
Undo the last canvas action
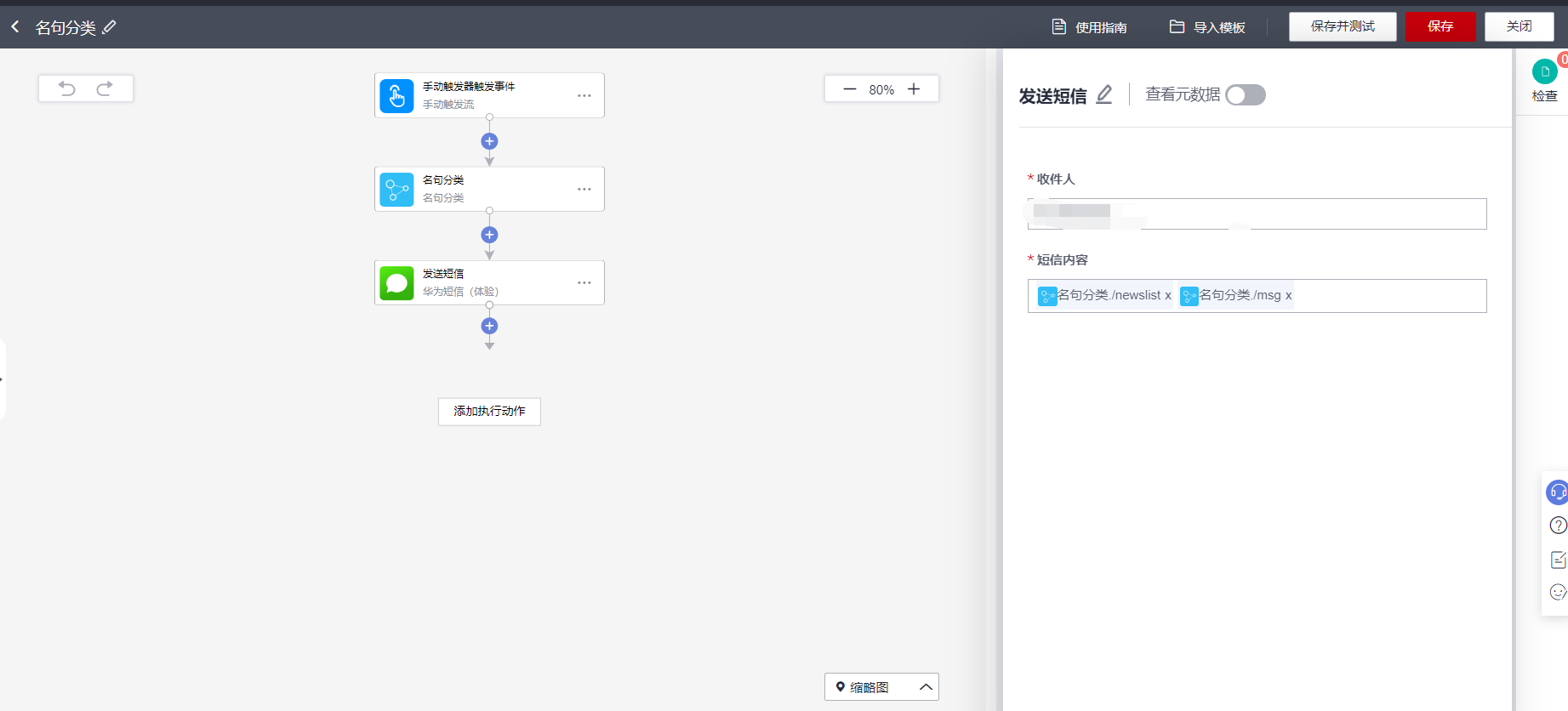tap(67, 88)
